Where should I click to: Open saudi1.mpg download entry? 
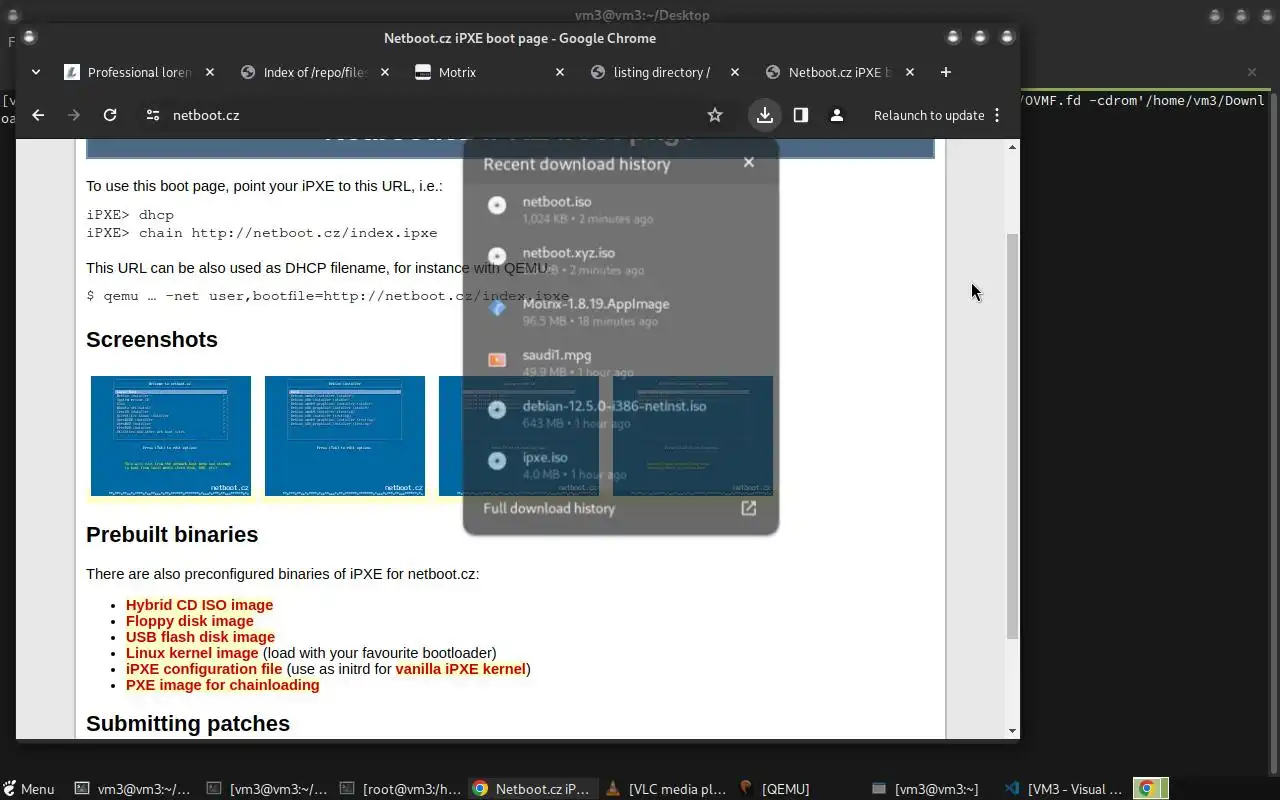coord(621,362)
